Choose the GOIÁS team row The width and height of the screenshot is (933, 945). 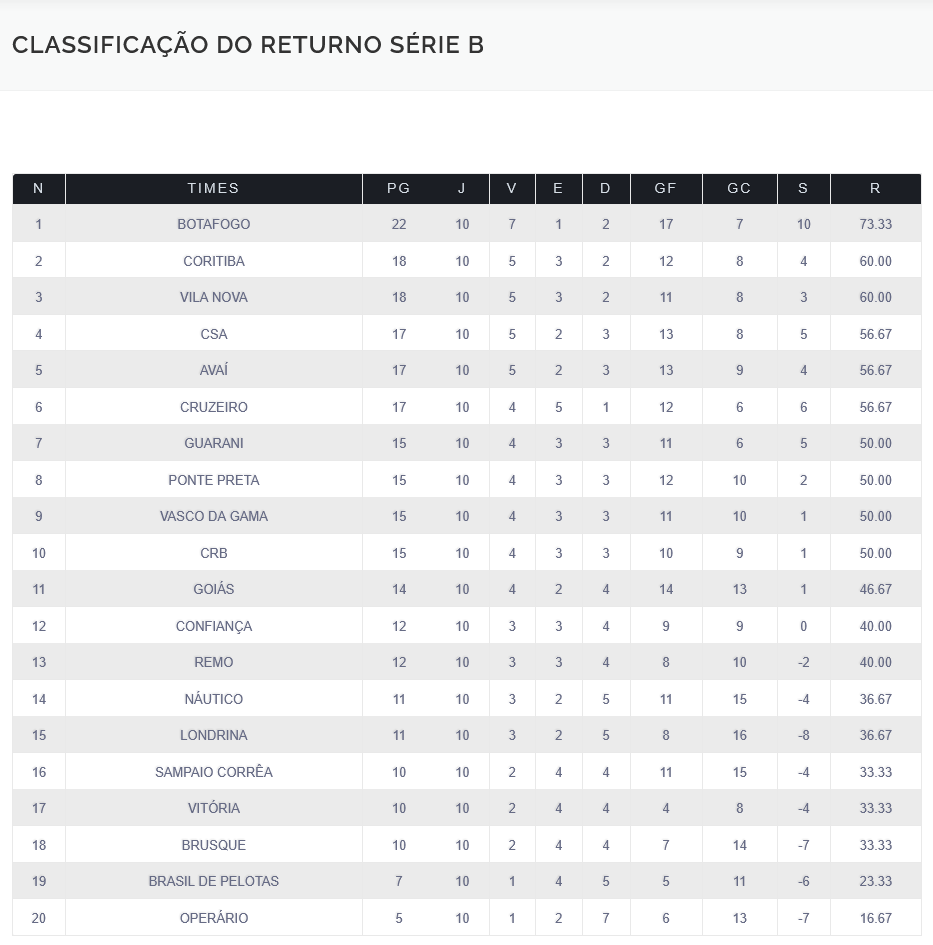click(213, 589)
